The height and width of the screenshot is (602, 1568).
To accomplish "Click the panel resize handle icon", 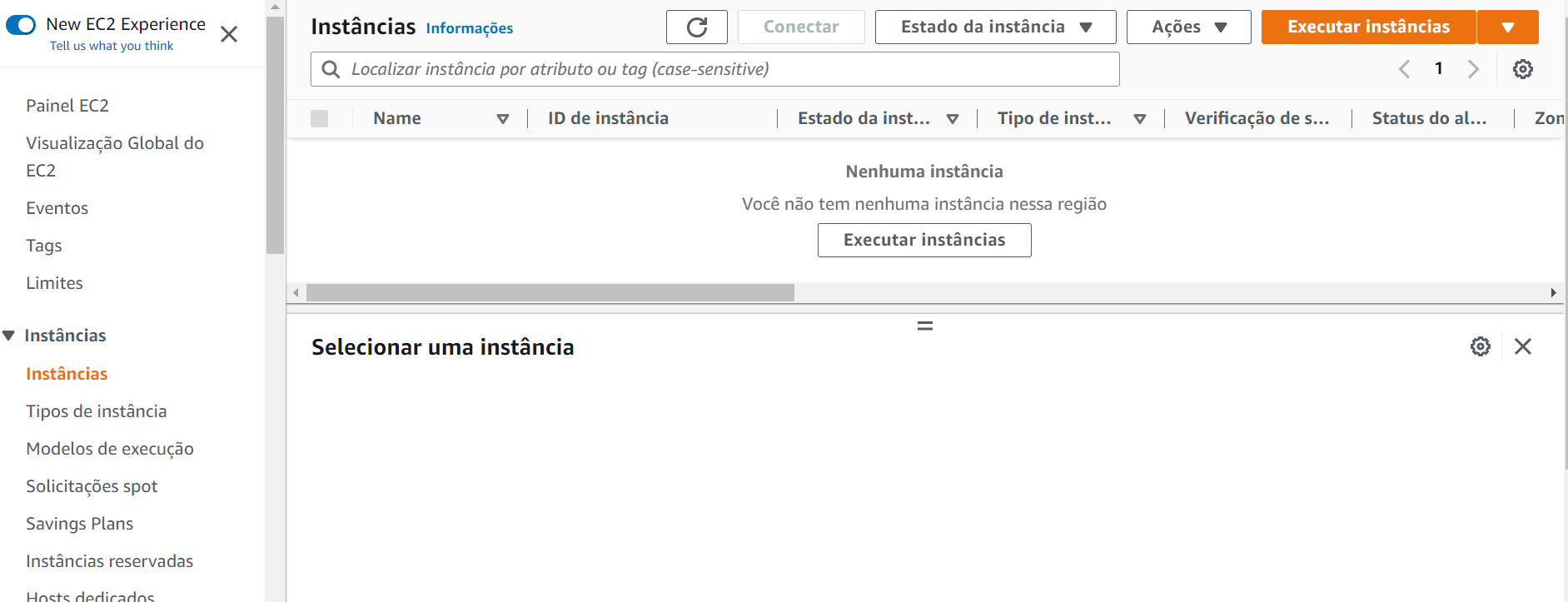I will (x=925, y=326).
